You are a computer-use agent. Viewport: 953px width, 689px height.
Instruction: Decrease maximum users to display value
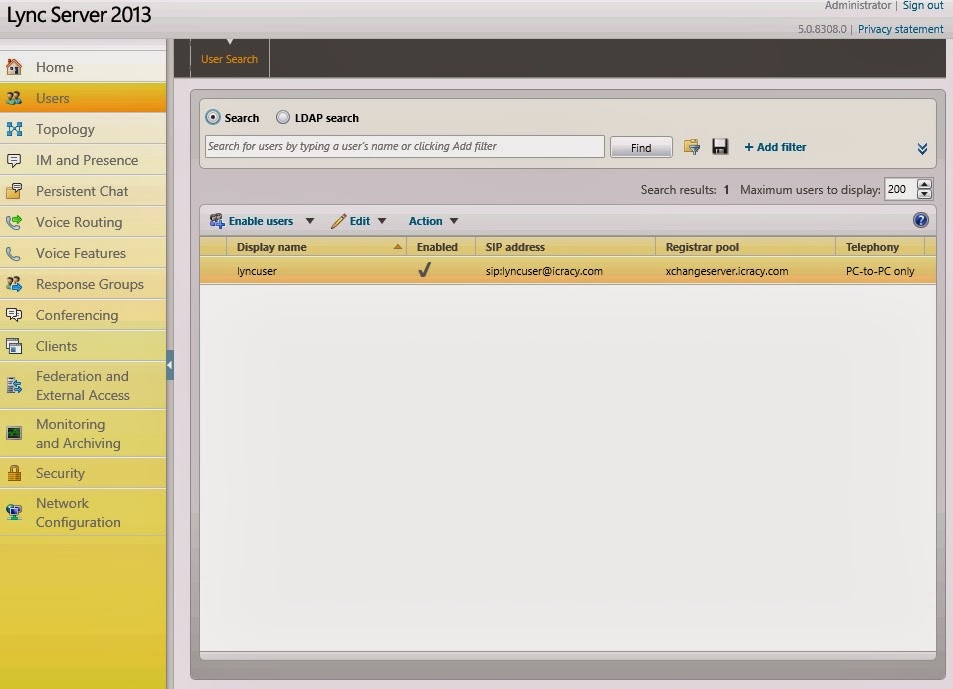pyautogui.click(x=924, y=194)
